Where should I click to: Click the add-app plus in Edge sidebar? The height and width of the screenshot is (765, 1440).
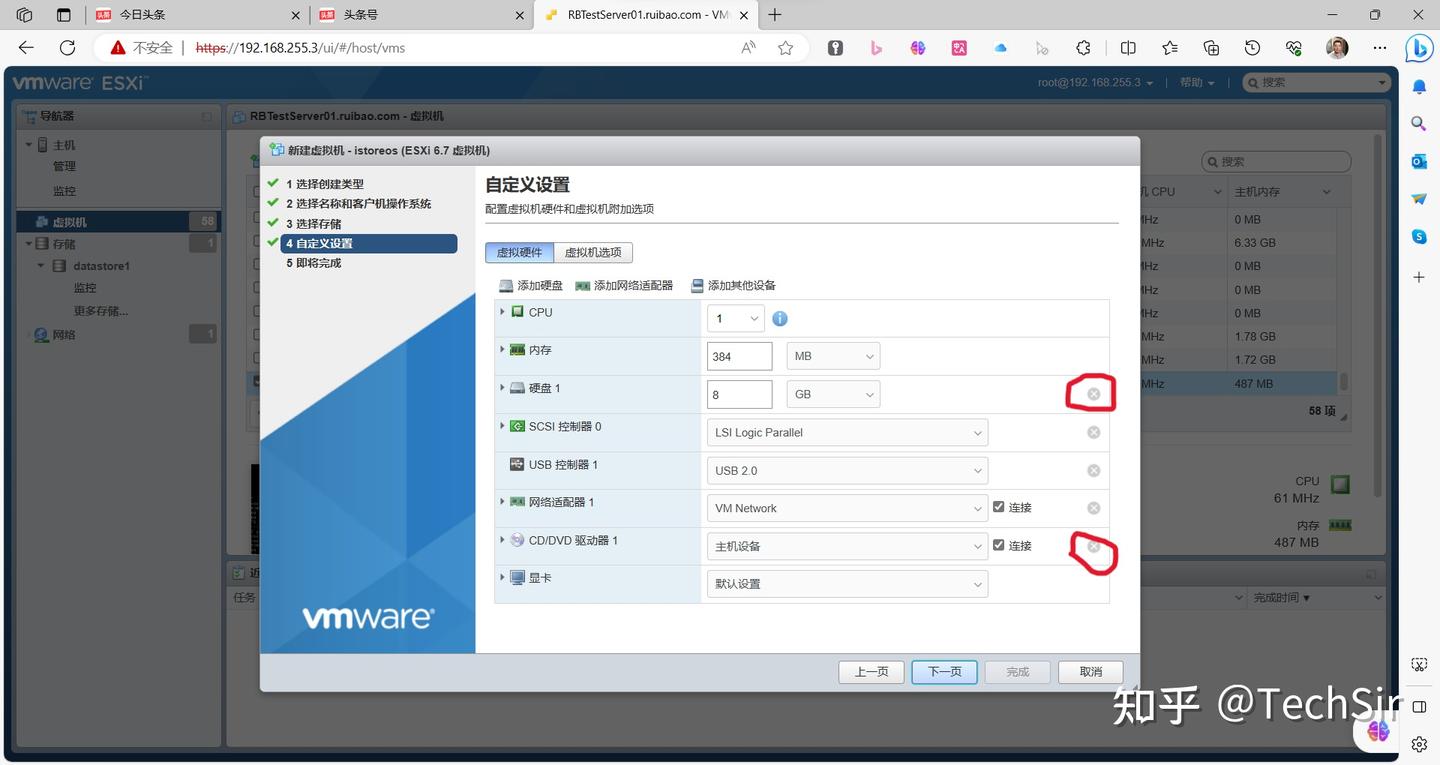1419,277
